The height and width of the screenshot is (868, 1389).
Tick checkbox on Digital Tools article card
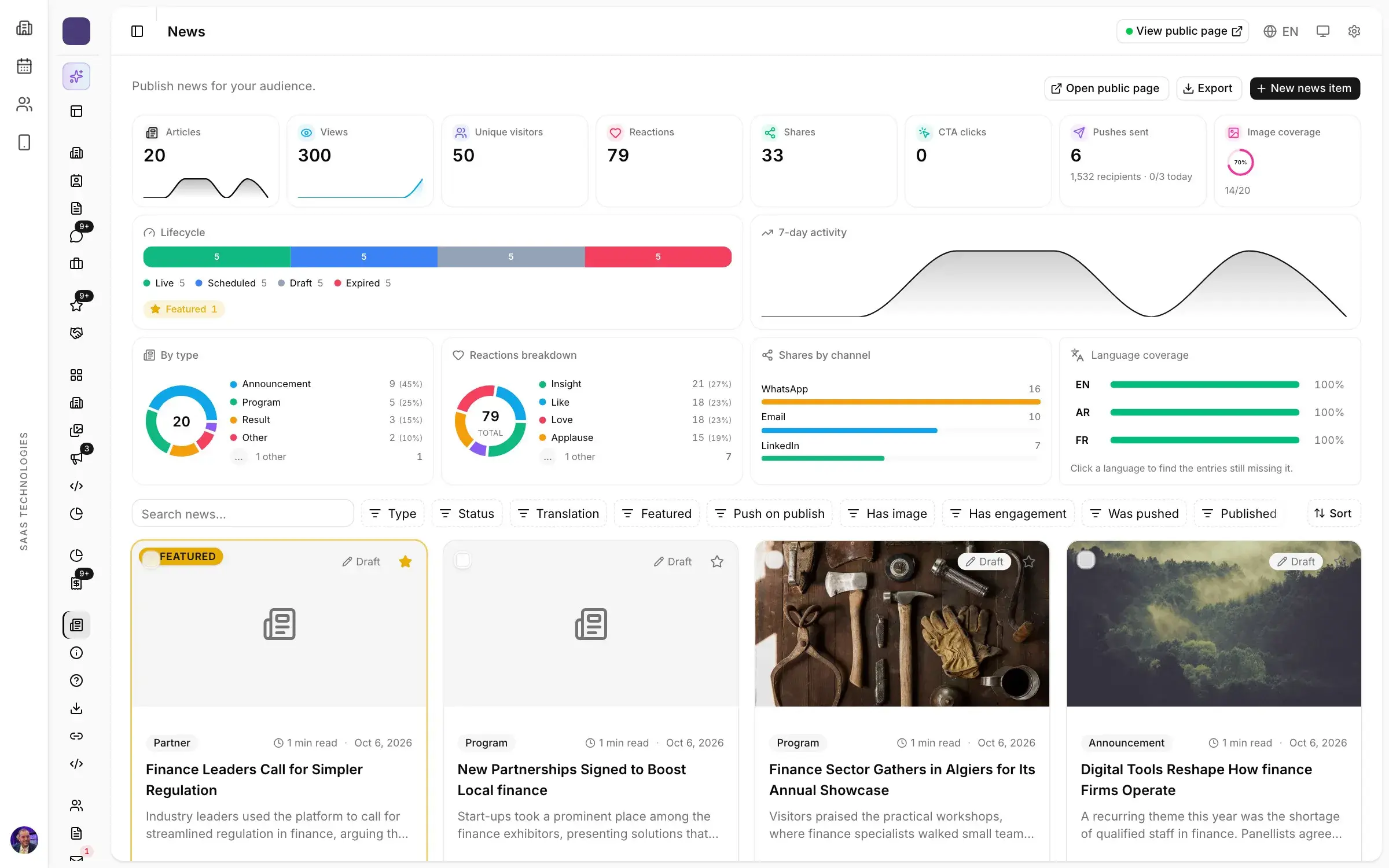coord(1086,560)
